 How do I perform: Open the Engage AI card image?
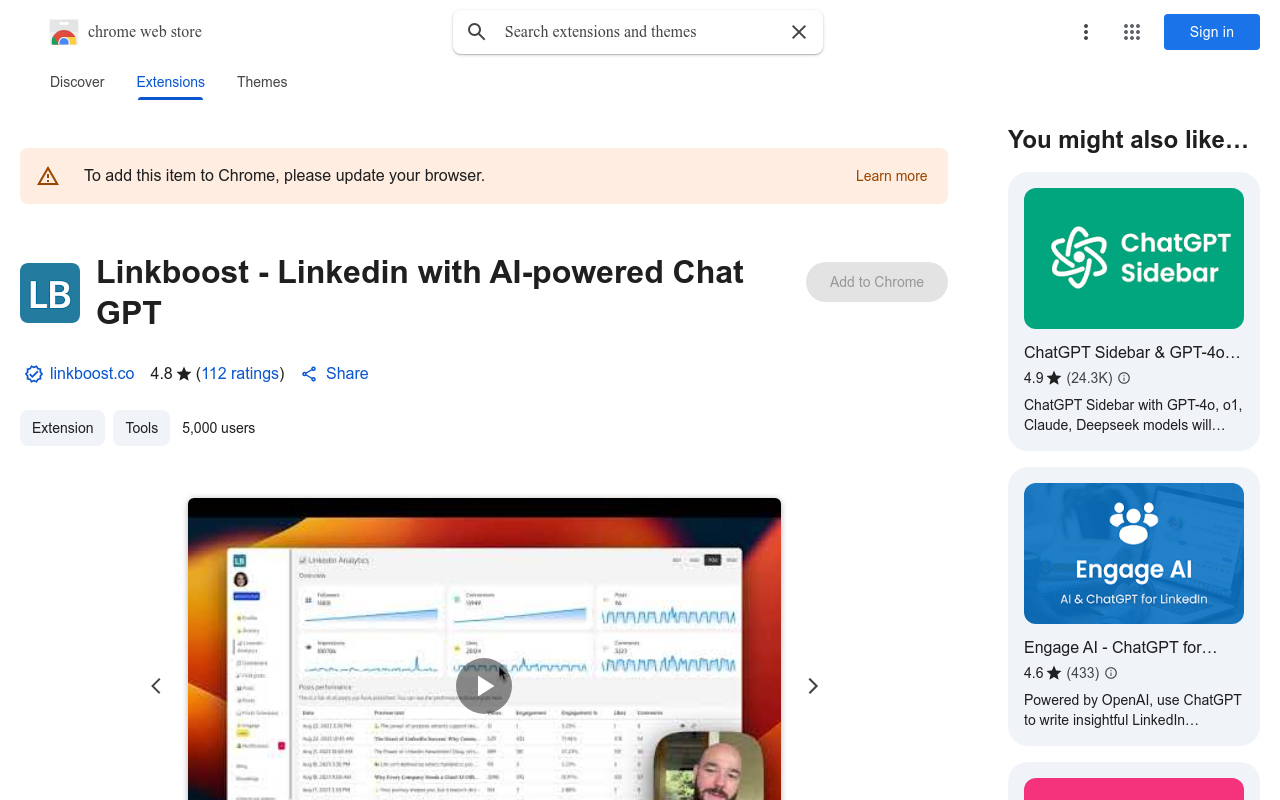[x=1134, y=554]
